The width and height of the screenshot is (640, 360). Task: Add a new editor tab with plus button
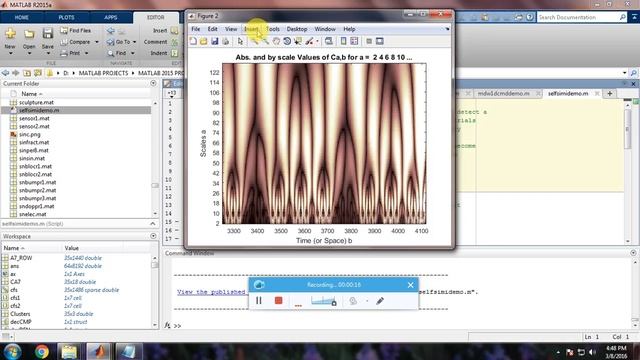click(x=609, y=93)
